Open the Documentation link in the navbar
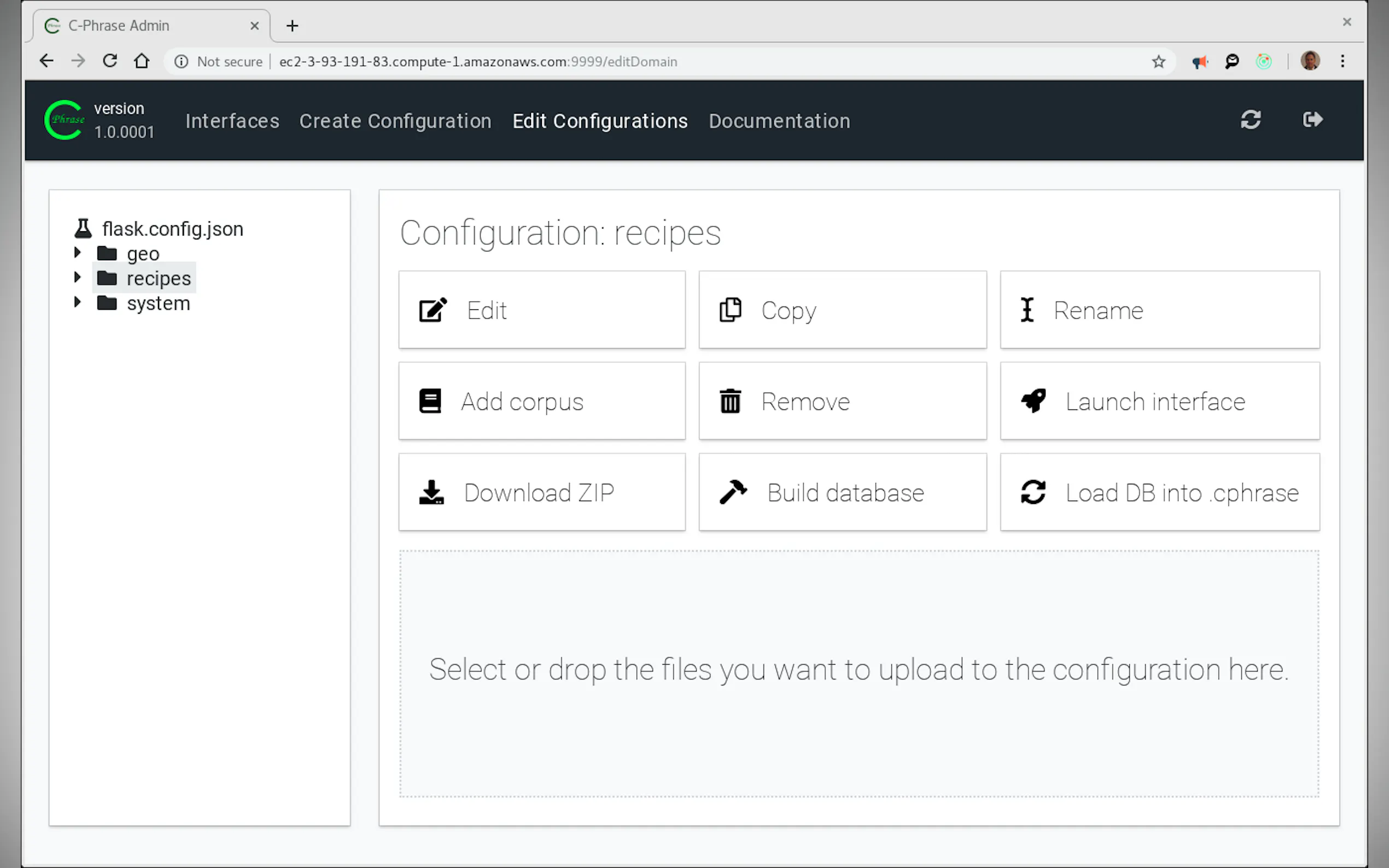The image size is (1389, 868). tap(779, 121)
